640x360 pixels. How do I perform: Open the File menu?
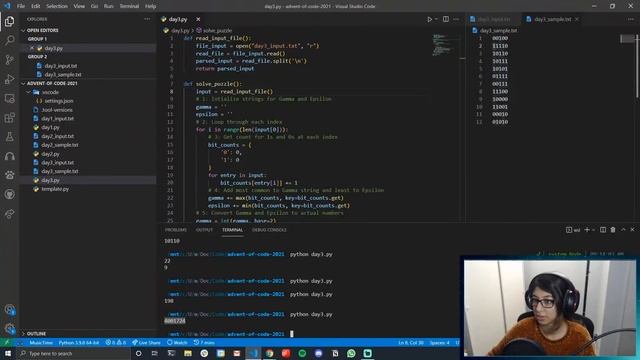21,6
